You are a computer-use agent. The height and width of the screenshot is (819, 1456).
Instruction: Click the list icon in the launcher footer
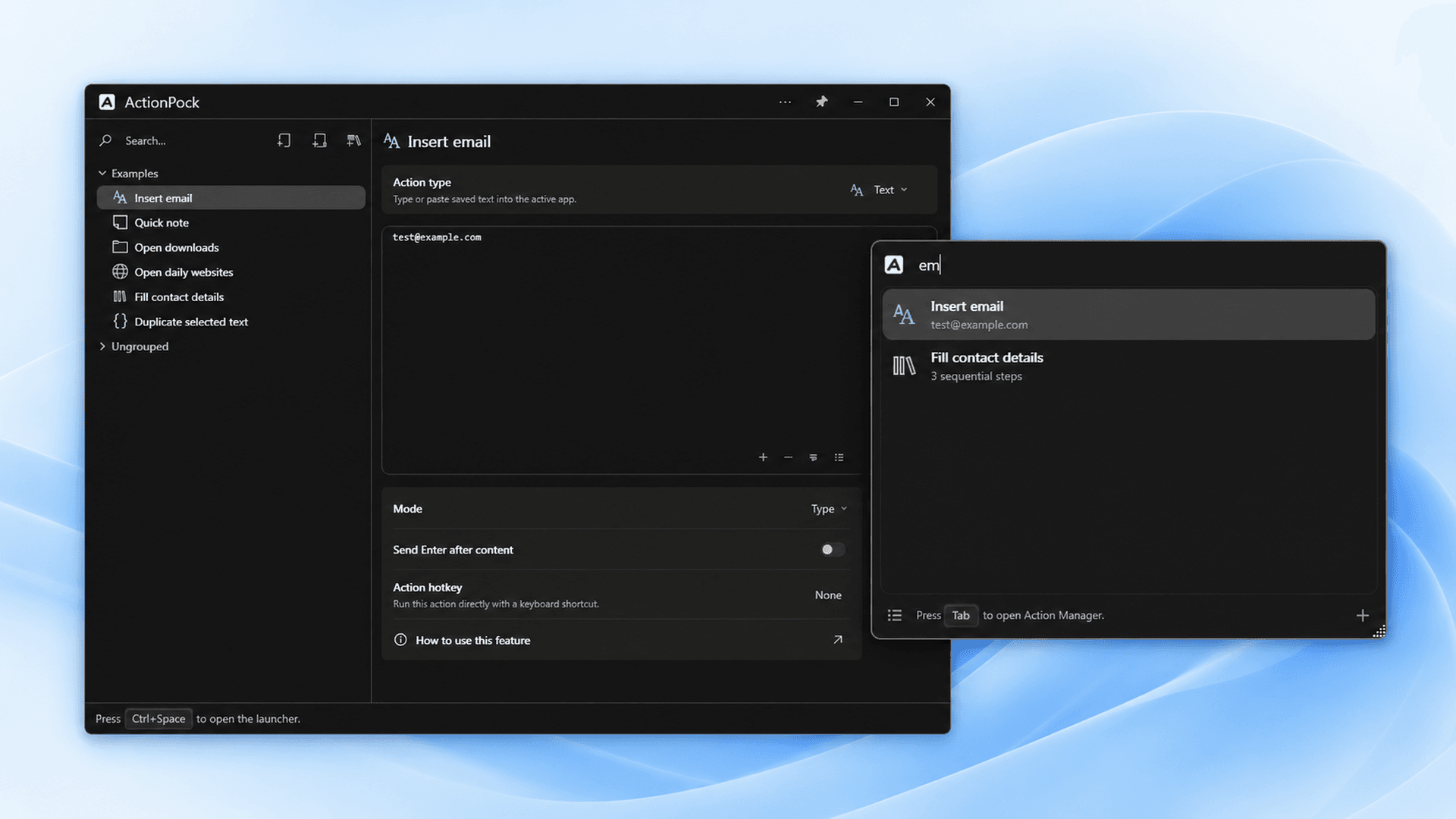(x=895, y=615)
